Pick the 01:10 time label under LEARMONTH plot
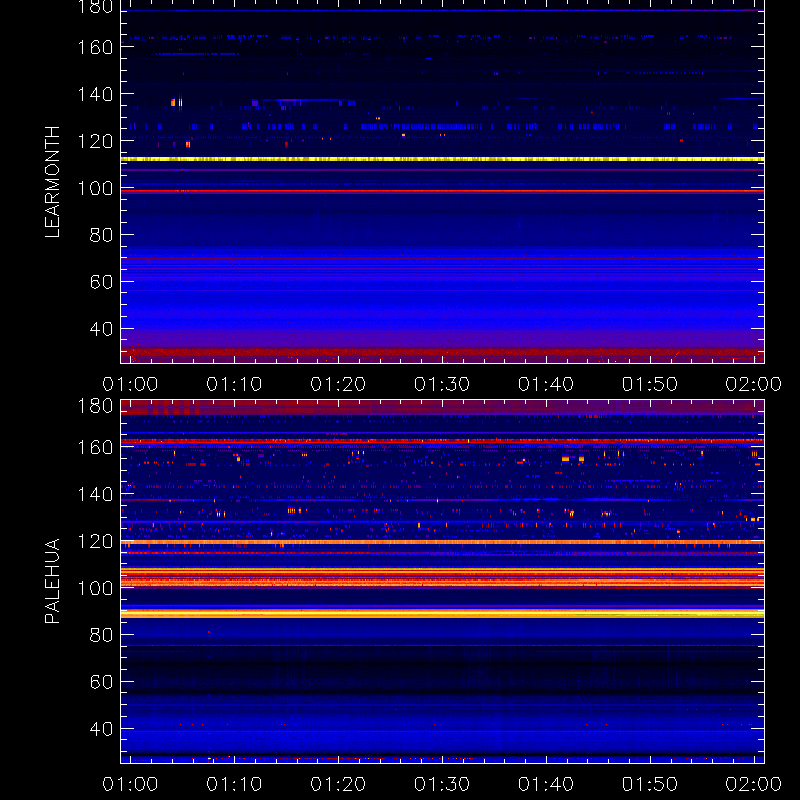 coord(234,384)
